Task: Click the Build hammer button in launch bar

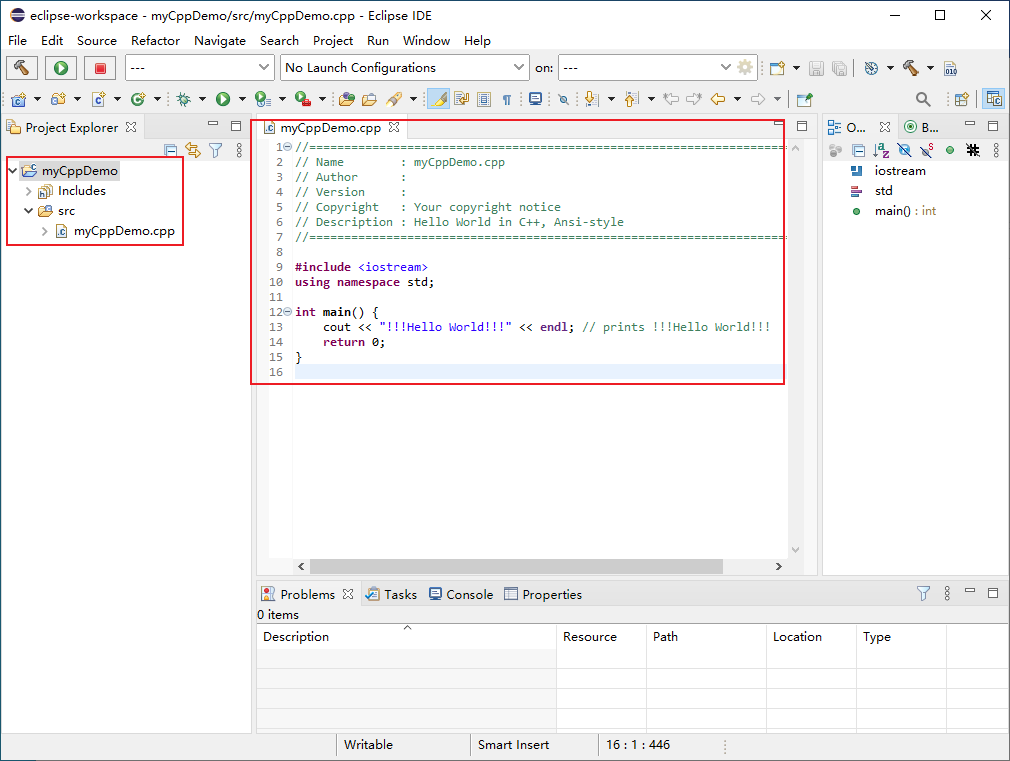Action: coord(22,68)
